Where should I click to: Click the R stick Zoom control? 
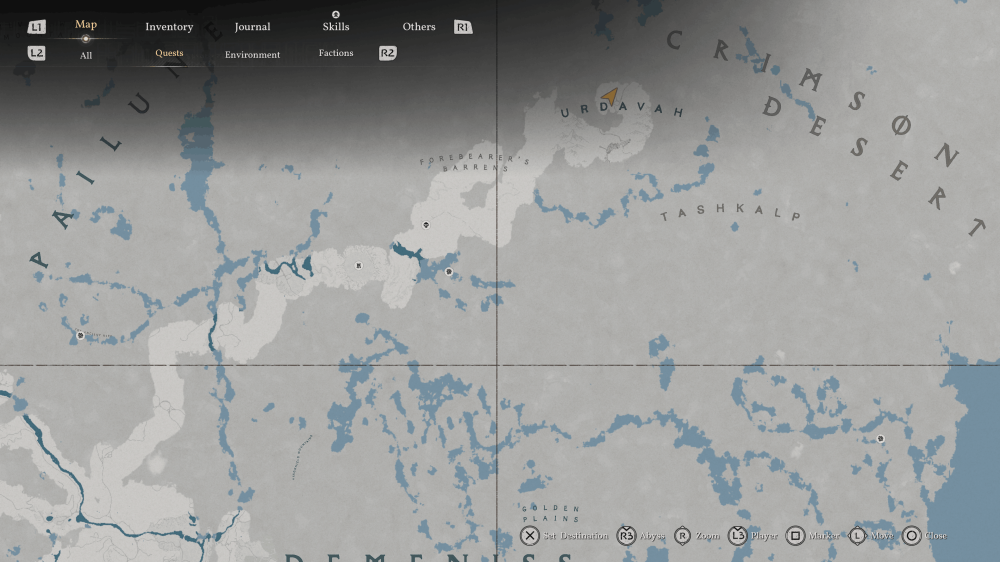(x=683, y=536)
